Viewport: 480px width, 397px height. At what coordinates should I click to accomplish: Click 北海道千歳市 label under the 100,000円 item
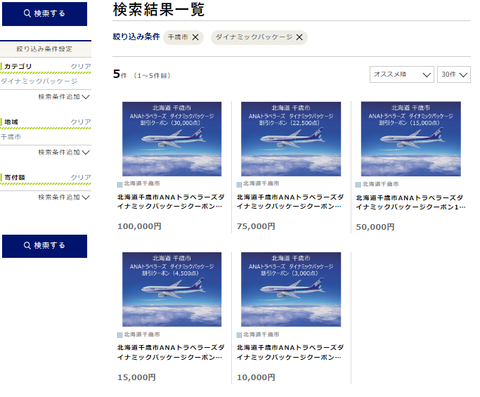click(142, 183)
